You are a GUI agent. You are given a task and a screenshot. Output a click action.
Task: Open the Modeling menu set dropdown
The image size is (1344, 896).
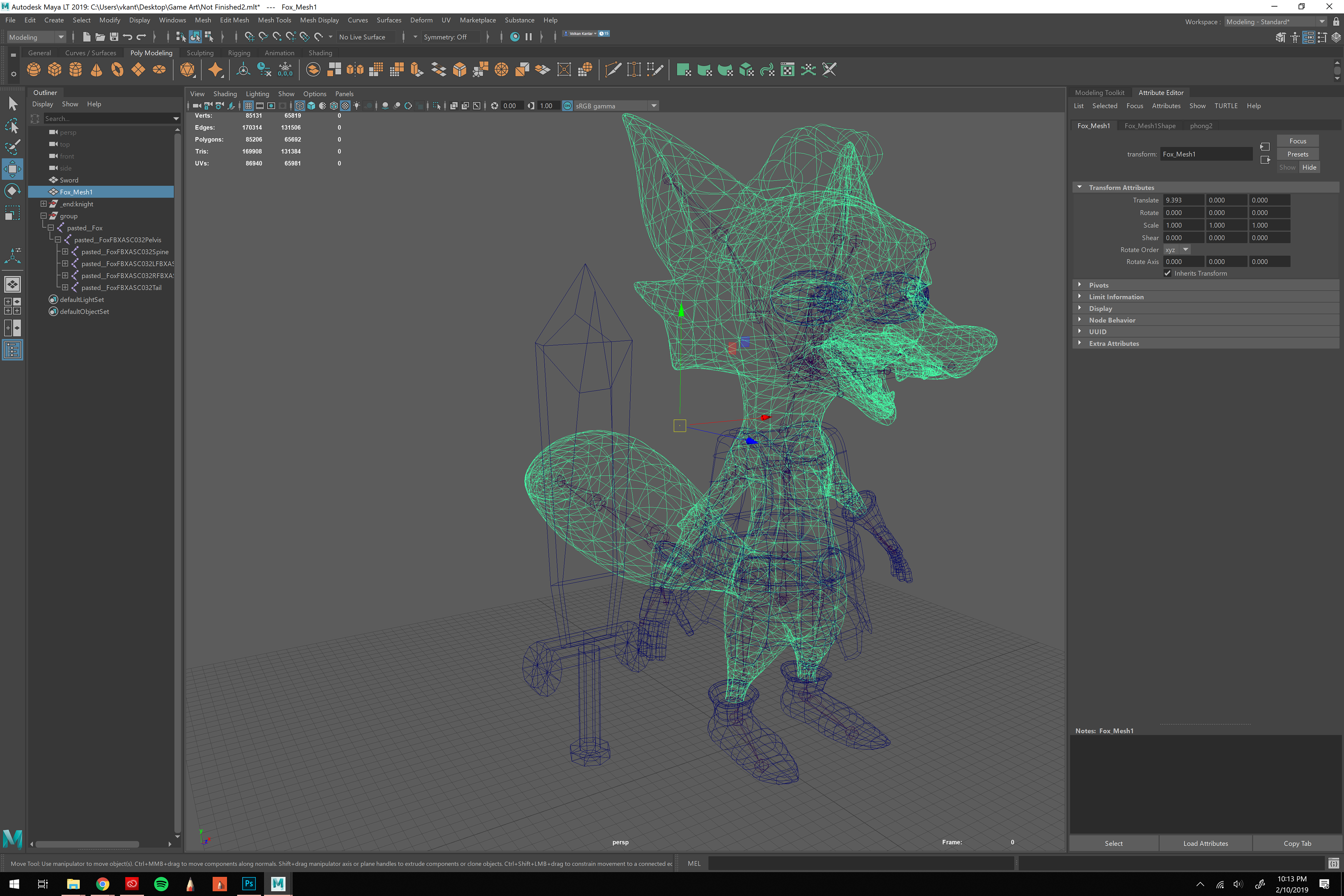(x=36, y=37)
